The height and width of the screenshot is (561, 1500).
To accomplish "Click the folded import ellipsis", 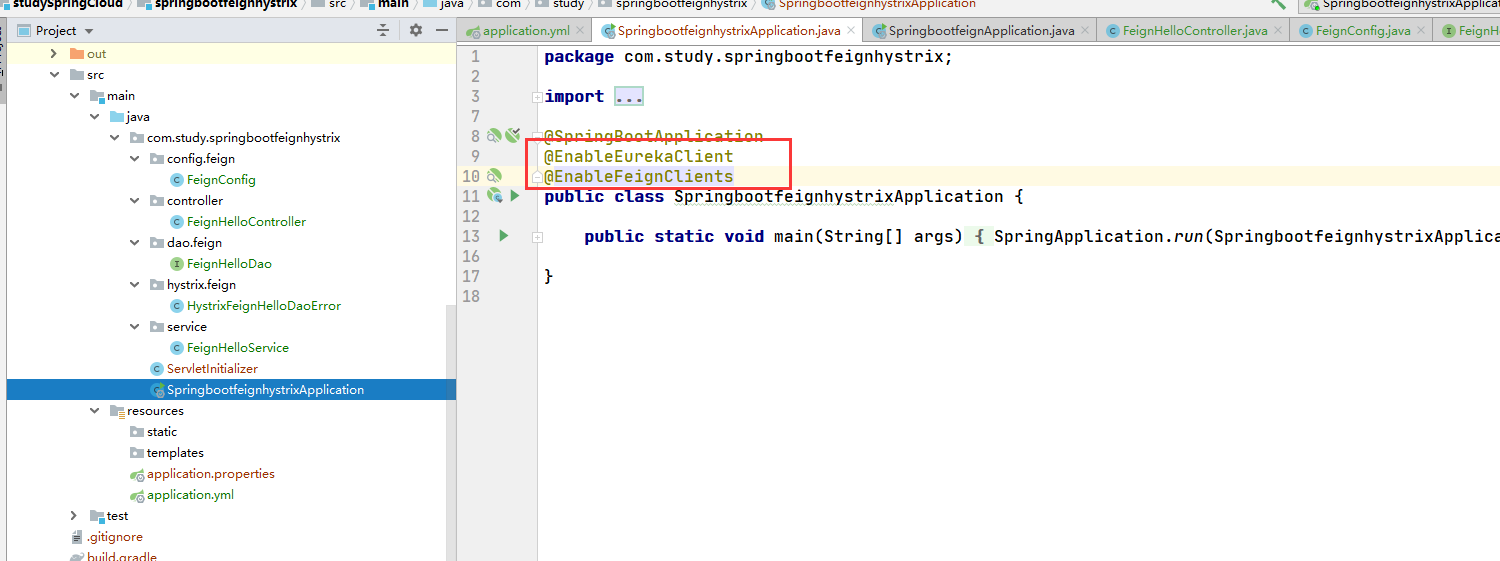I will [629, 97].
